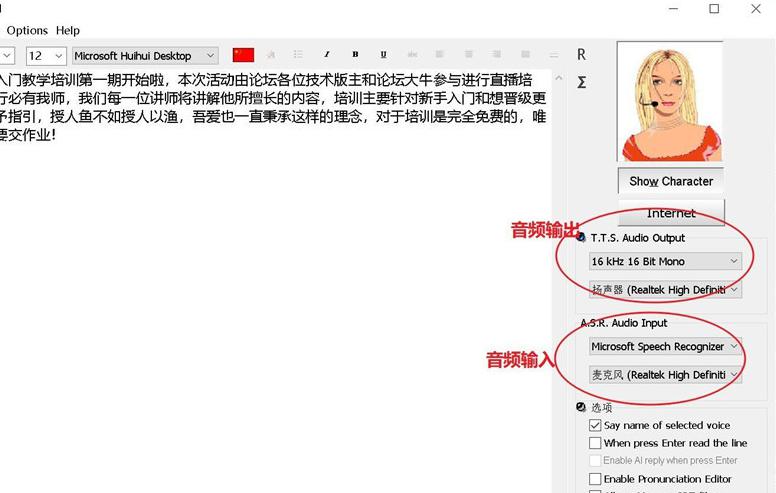
Task: Click the Sigma symbol icon
Action: tap(581, 82)
